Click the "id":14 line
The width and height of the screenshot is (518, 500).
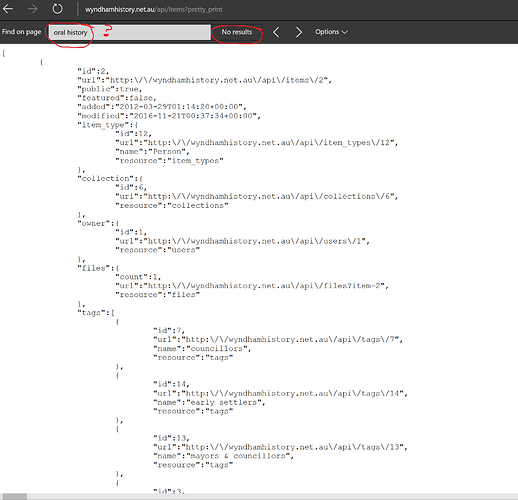point(171,384)
